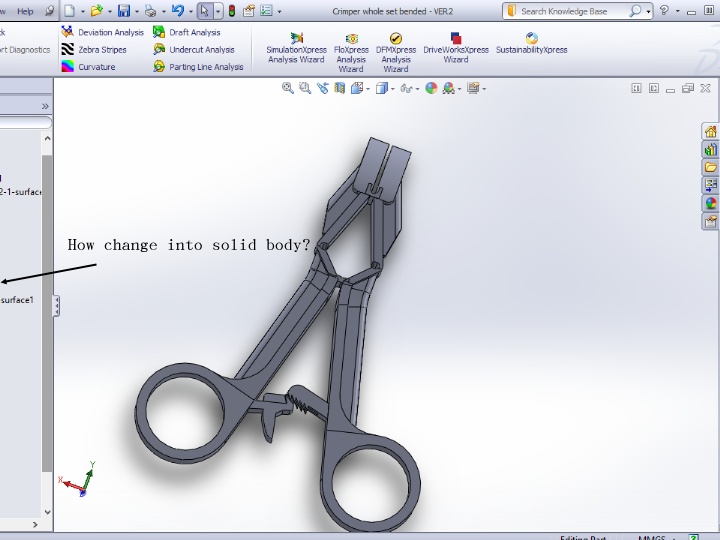
Task: Restore the Previous View
Action: click(x=322, y=88)
